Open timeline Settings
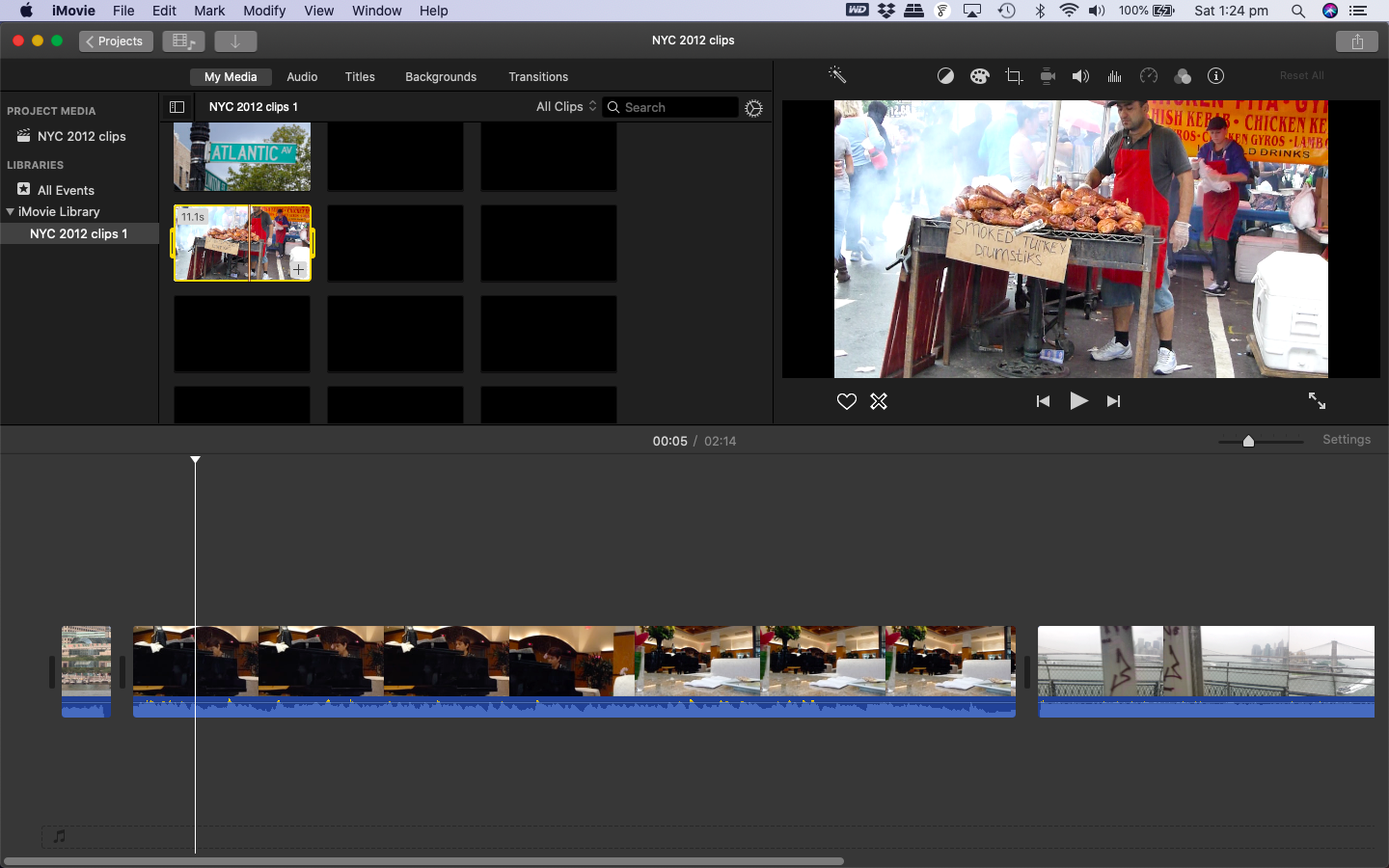The image size is (1389, 868). [1346, 440]
